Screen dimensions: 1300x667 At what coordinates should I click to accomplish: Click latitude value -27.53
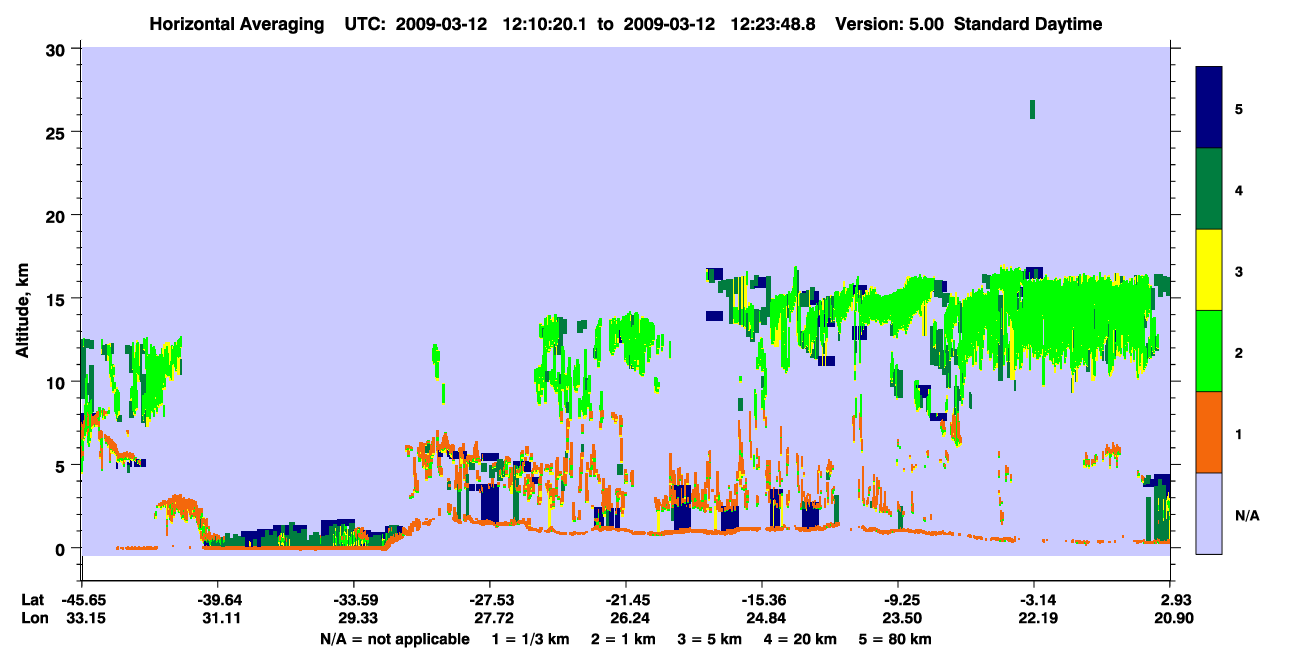click(x=490, y=600)
